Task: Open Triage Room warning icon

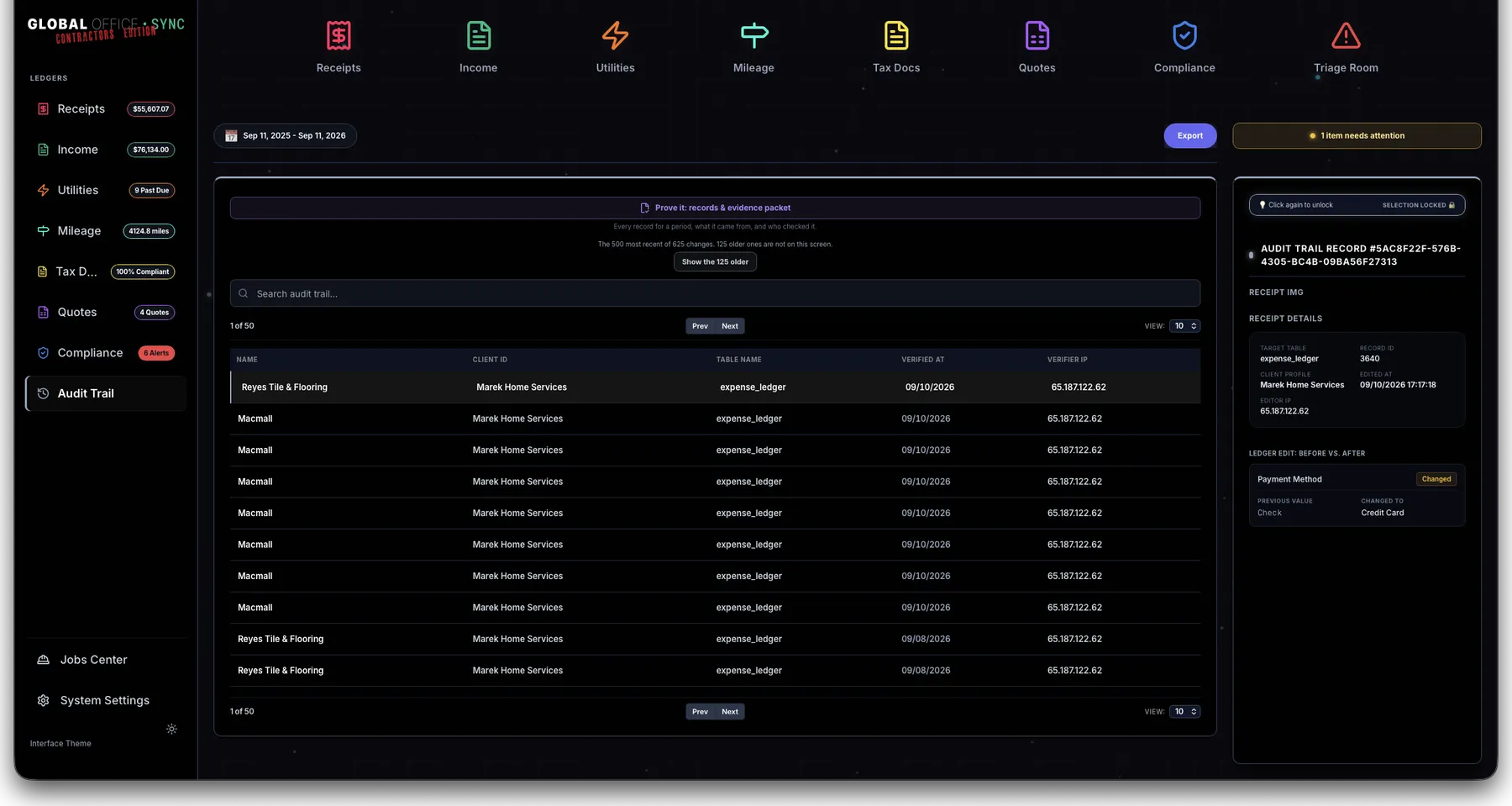Action: [x=1346, y=35]
